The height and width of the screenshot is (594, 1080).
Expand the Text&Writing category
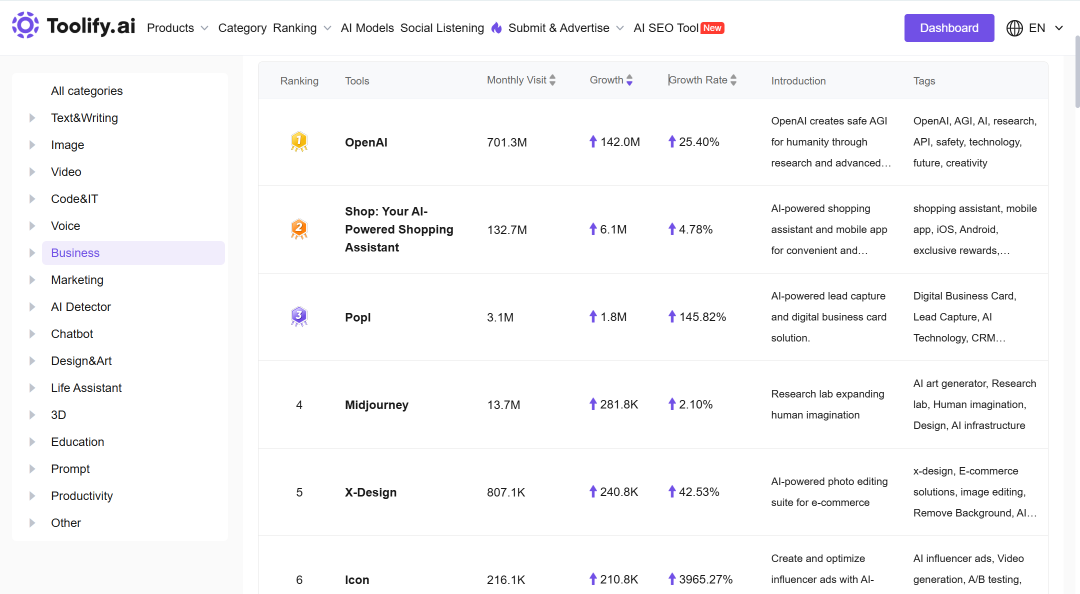click(32, 118)
